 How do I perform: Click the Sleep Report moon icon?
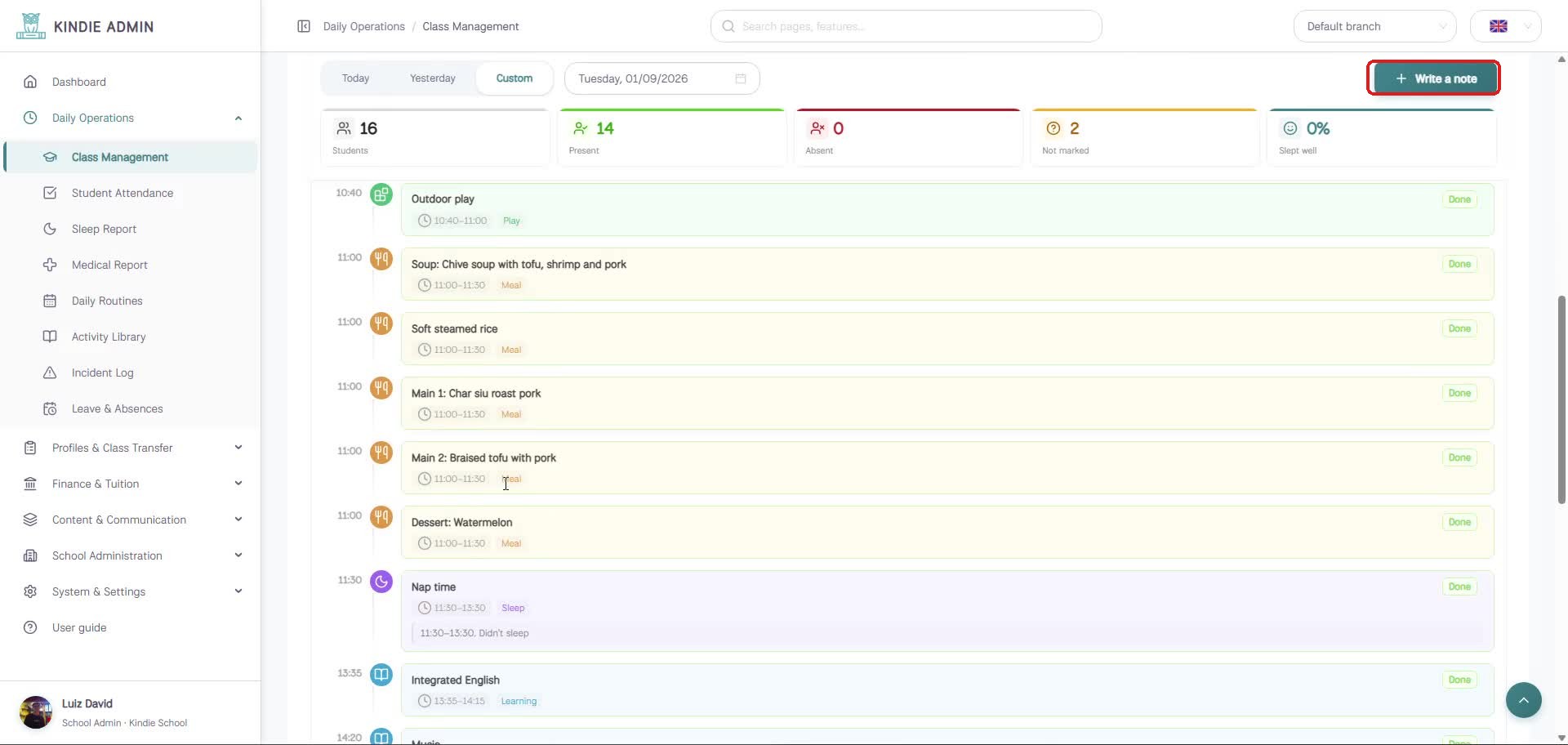(50, 229)
